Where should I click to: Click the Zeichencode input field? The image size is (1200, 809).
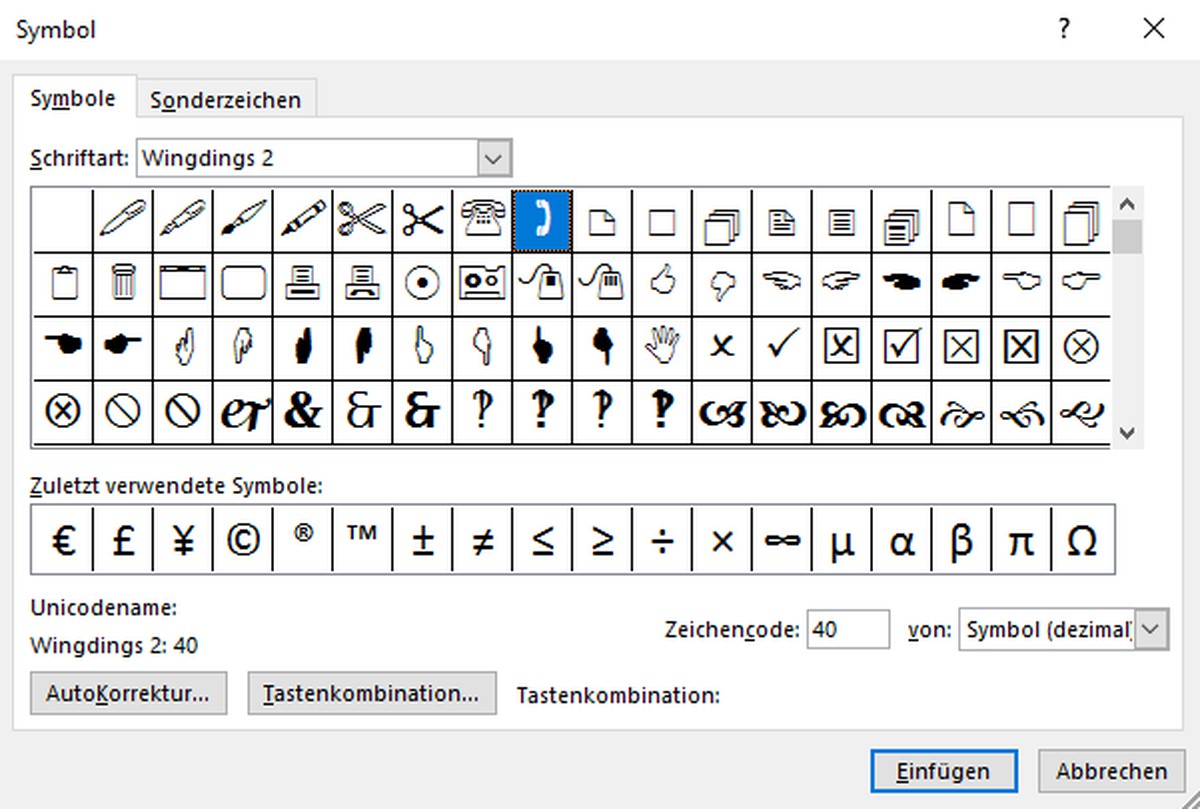click(x=846, y=629)
